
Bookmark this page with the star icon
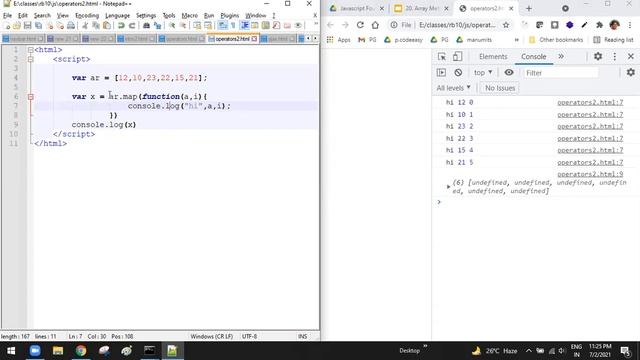[506, 25]
